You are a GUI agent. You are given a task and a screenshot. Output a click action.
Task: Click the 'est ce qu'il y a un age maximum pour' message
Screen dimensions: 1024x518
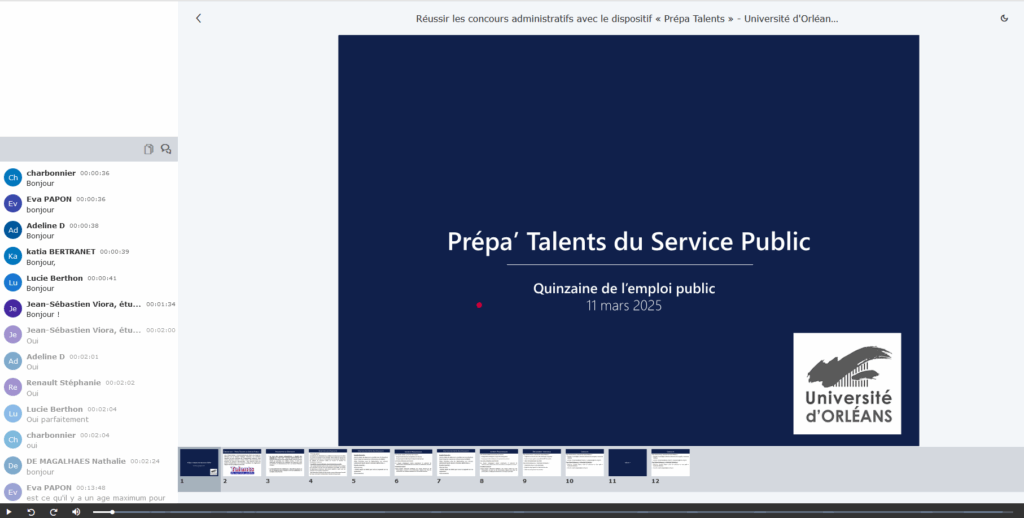[96, 498]
